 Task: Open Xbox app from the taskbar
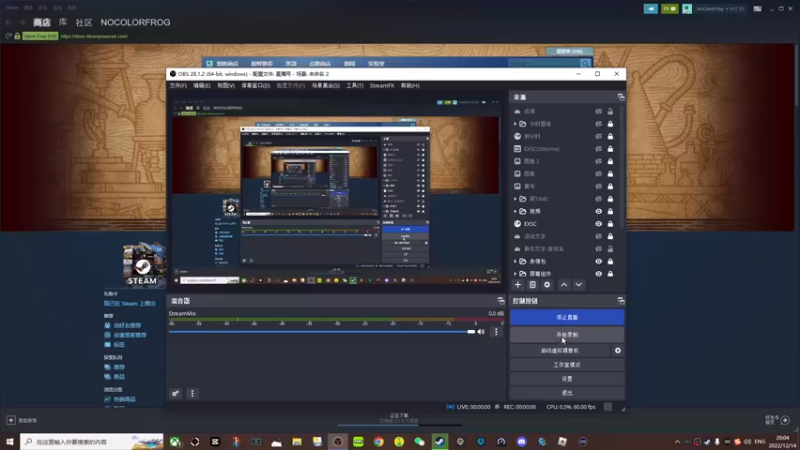(175, 441)
